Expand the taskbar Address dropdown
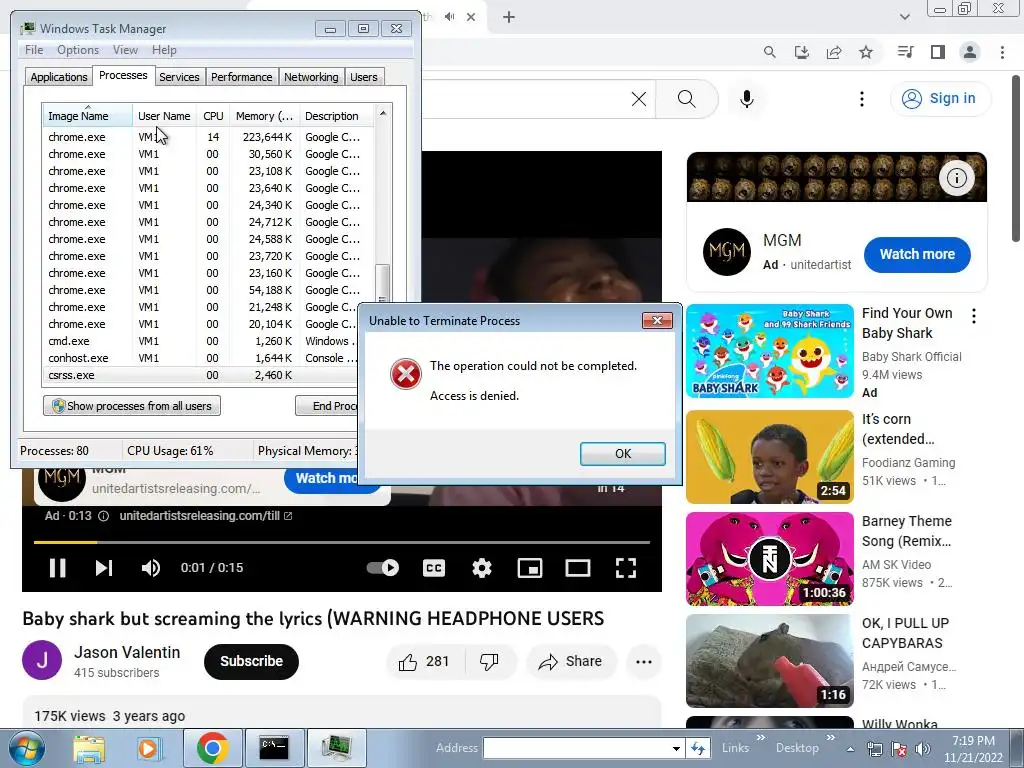Screen dimensions: 1024x768 click(x=676, y=748)
